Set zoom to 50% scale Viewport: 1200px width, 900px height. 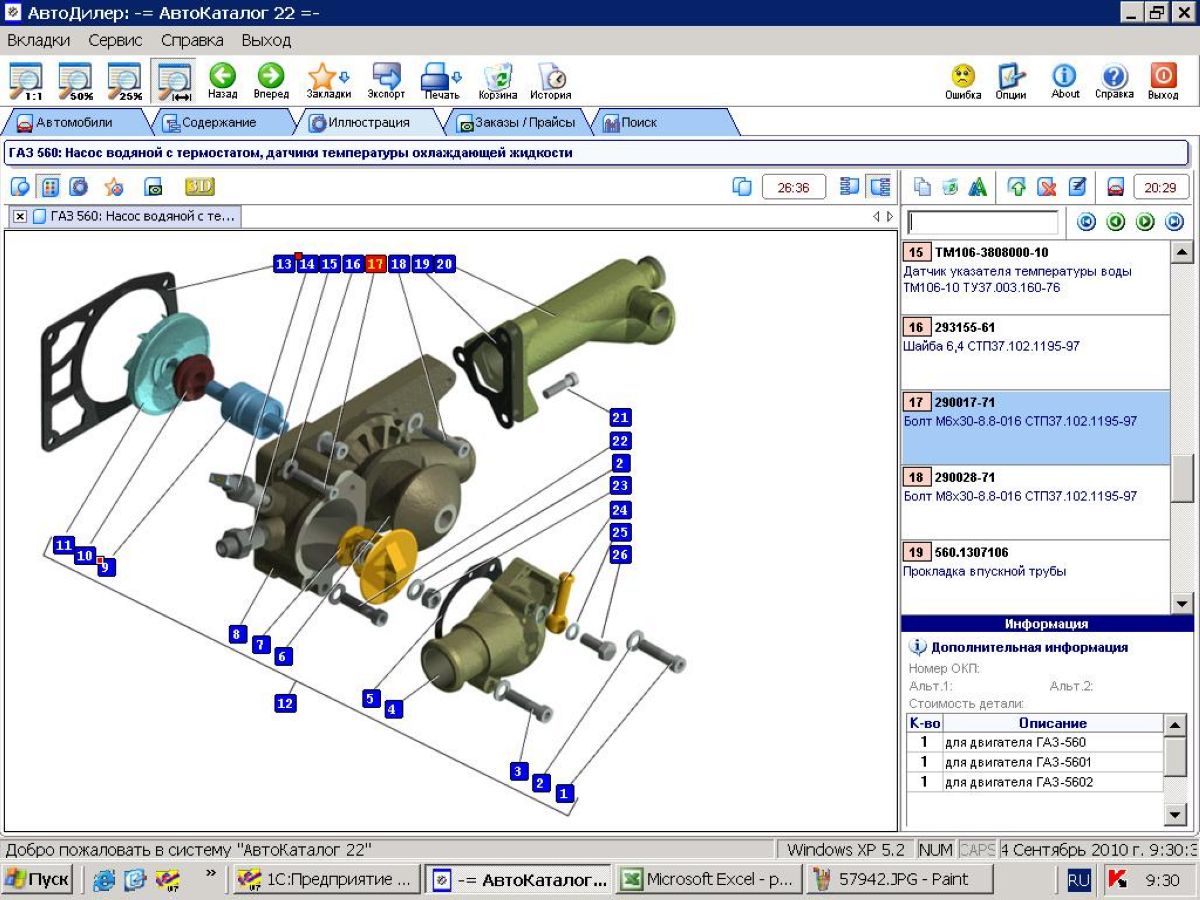pos(76,80)
